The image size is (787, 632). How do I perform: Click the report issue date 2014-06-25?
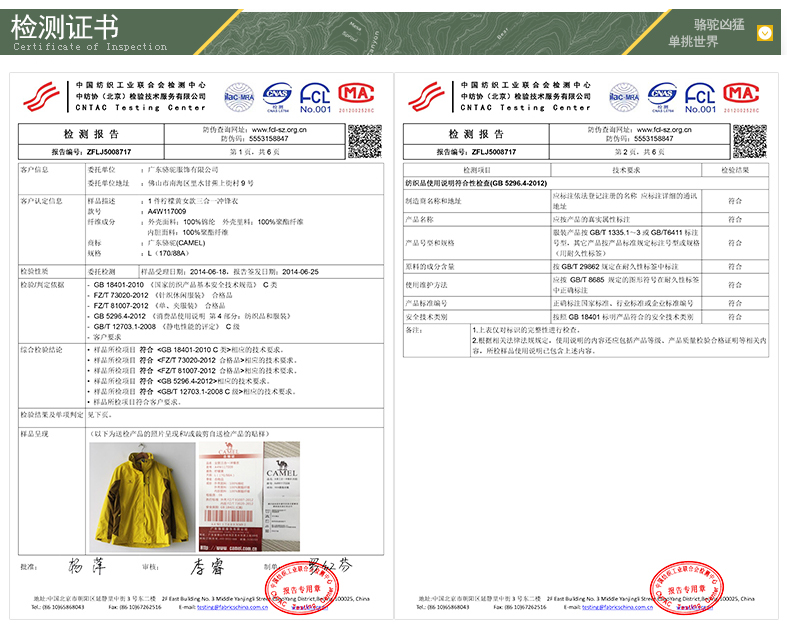point(300,272)
